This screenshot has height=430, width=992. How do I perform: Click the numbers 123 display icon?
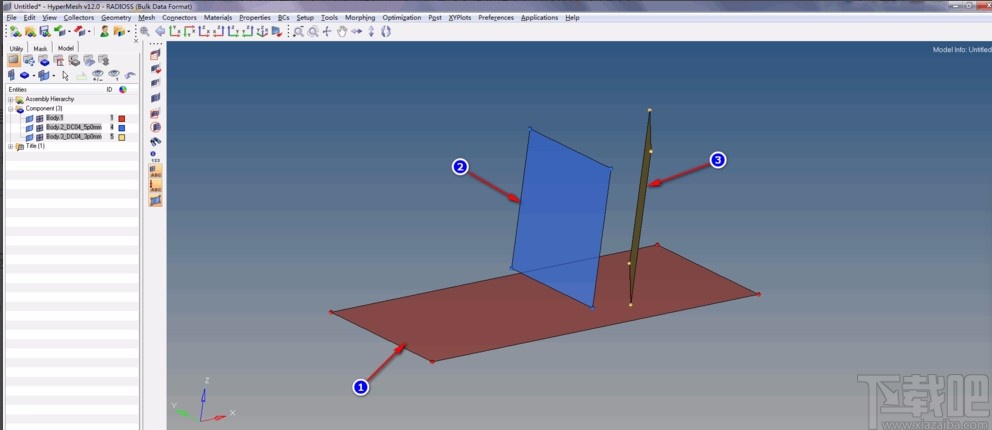[x=155, y=157]
